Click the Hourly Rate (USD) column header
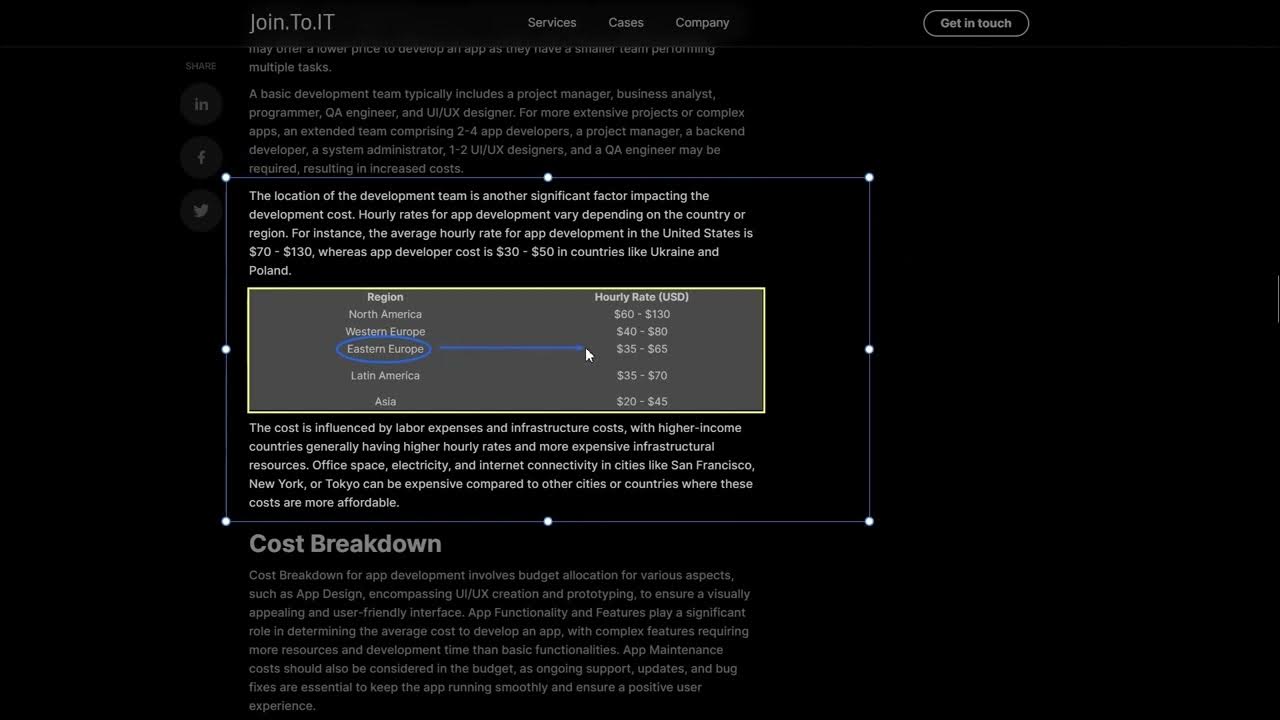1280x720 pixels. (x=642, y=297)
